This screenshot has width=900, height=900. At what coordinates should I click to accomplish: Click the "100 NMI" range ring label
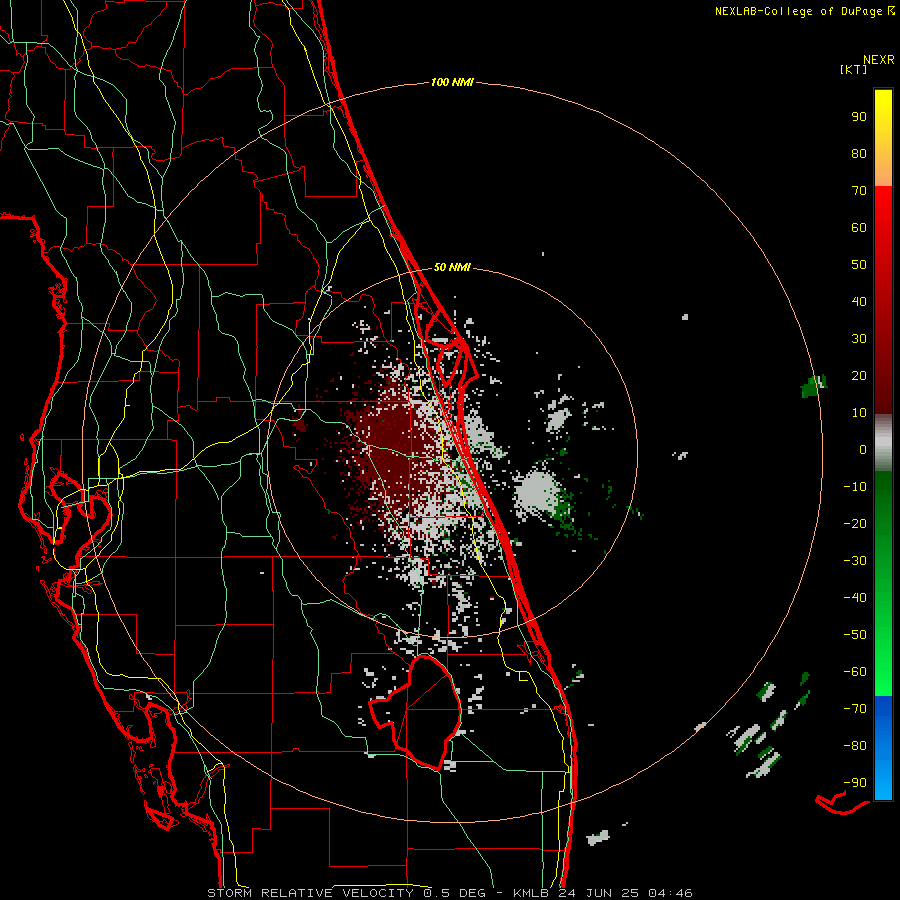tap(452, 83)
